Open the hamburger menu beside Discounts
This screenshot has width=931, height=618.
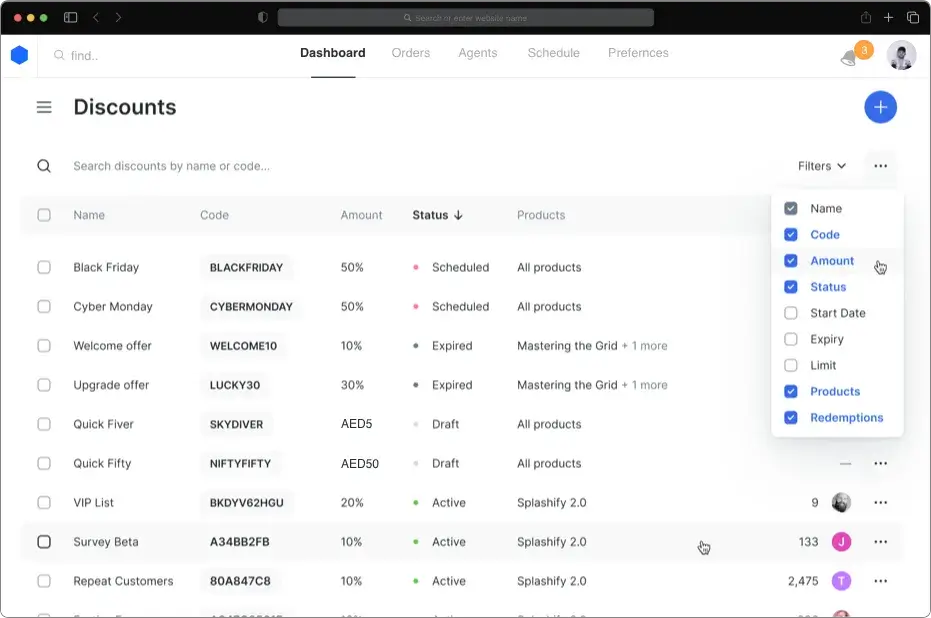(x=44, y=107)
